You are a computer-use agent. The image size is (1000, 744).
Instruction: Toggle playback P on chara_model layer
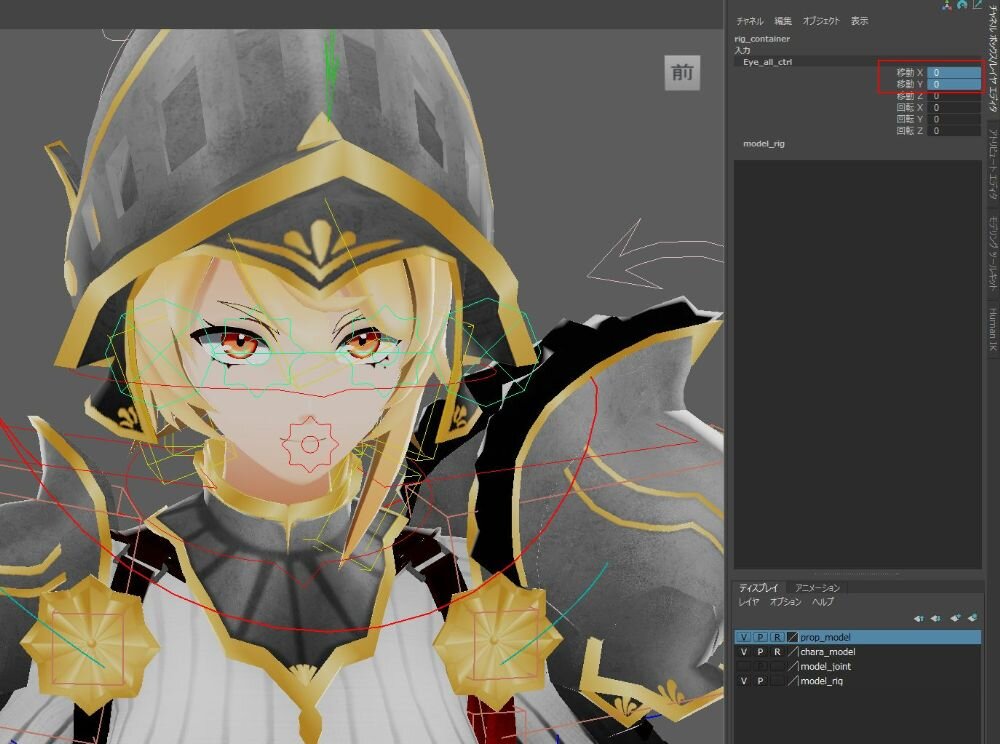(760, 652)
